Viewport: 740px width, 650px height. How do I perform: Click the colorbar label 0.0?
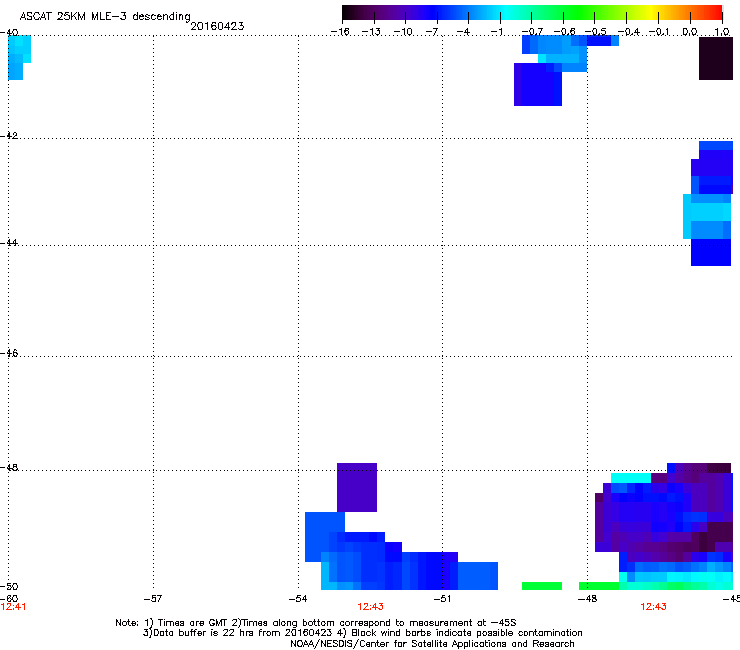690,32
